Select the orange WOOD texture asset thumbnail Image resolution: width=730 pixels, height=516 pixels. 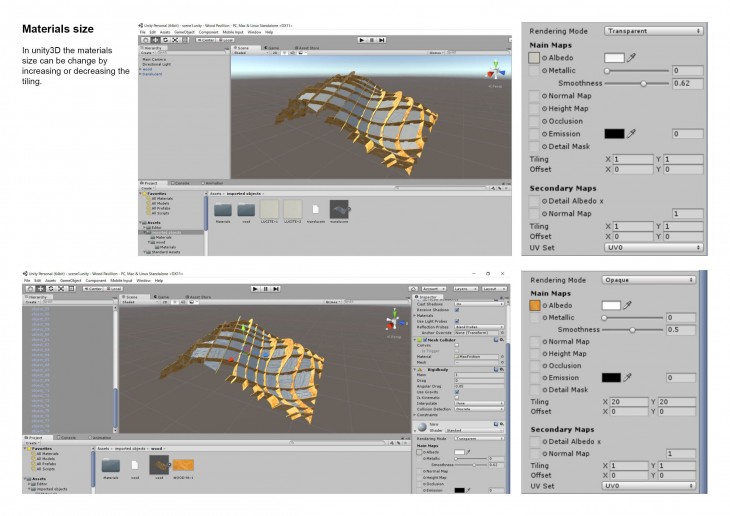click(x=181, y=464)
